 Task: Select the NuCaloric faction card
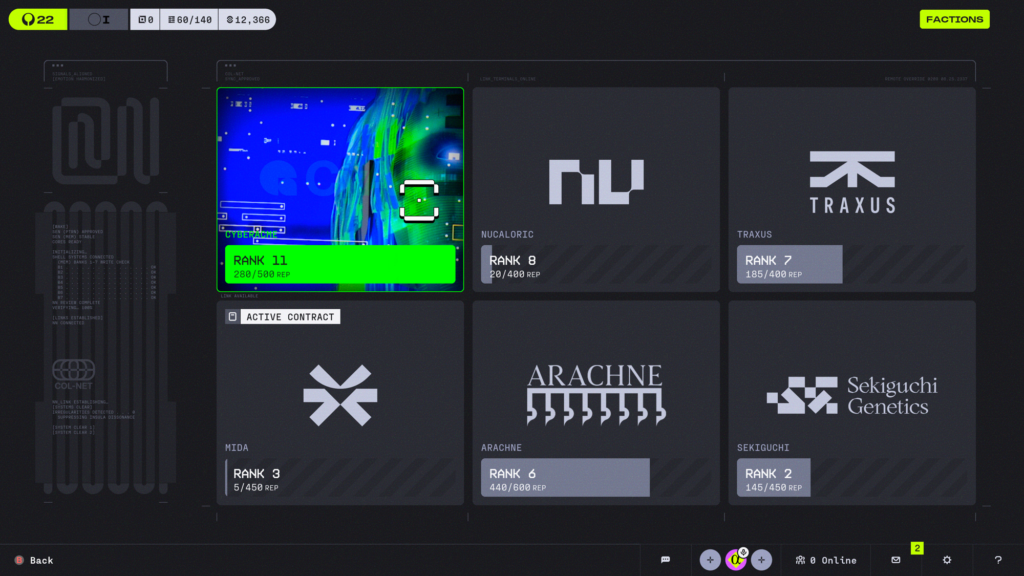(x=596, y=189)
